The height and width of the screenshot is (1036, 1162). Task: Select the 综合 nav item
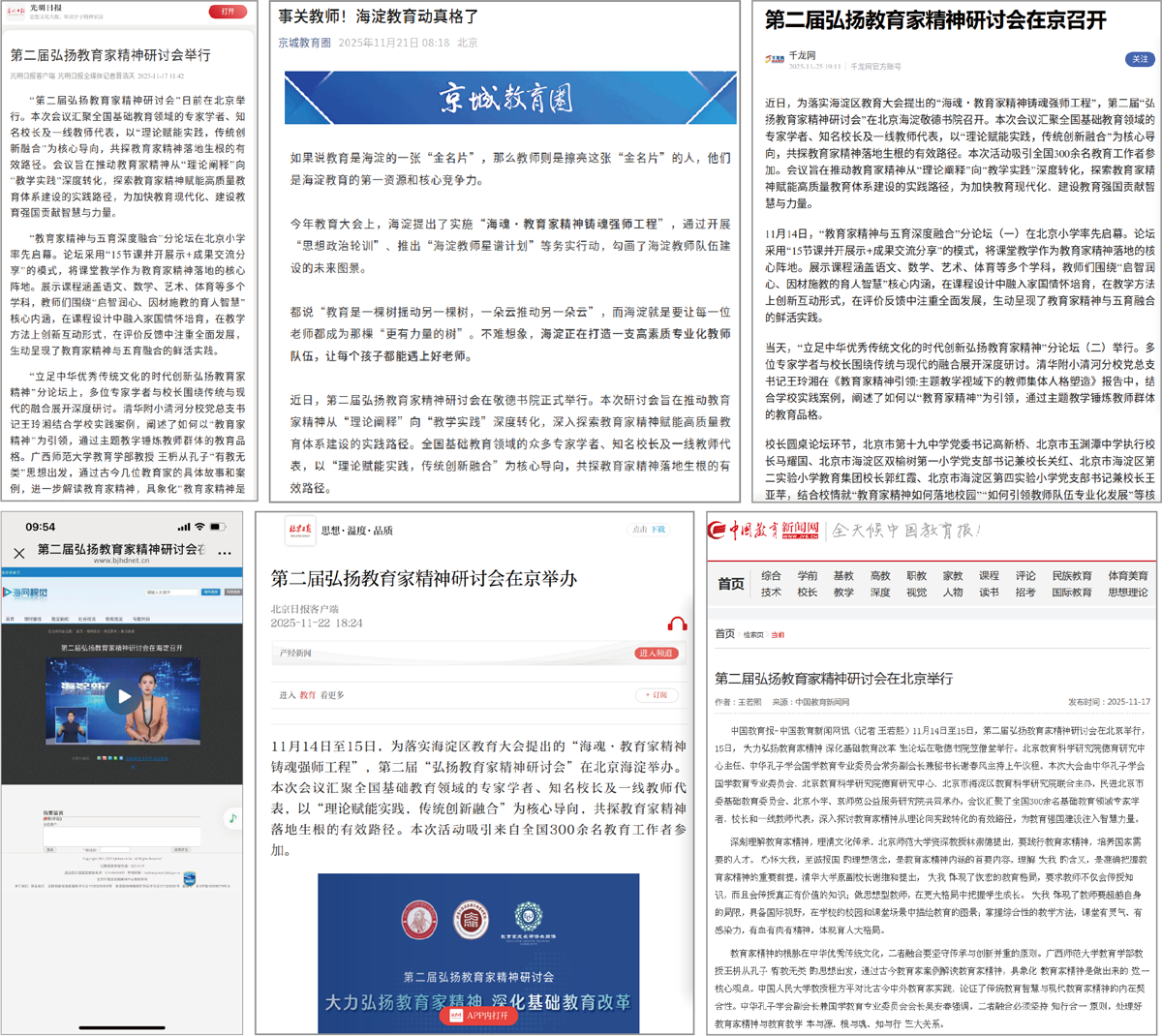click(771, 576)
